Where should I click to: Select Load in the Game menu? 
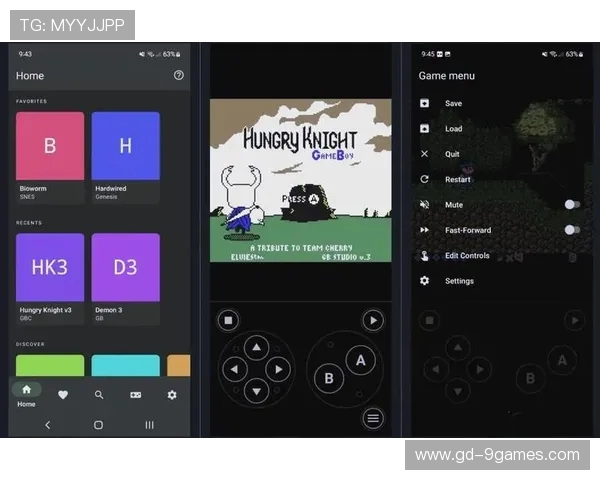[453, 129]
